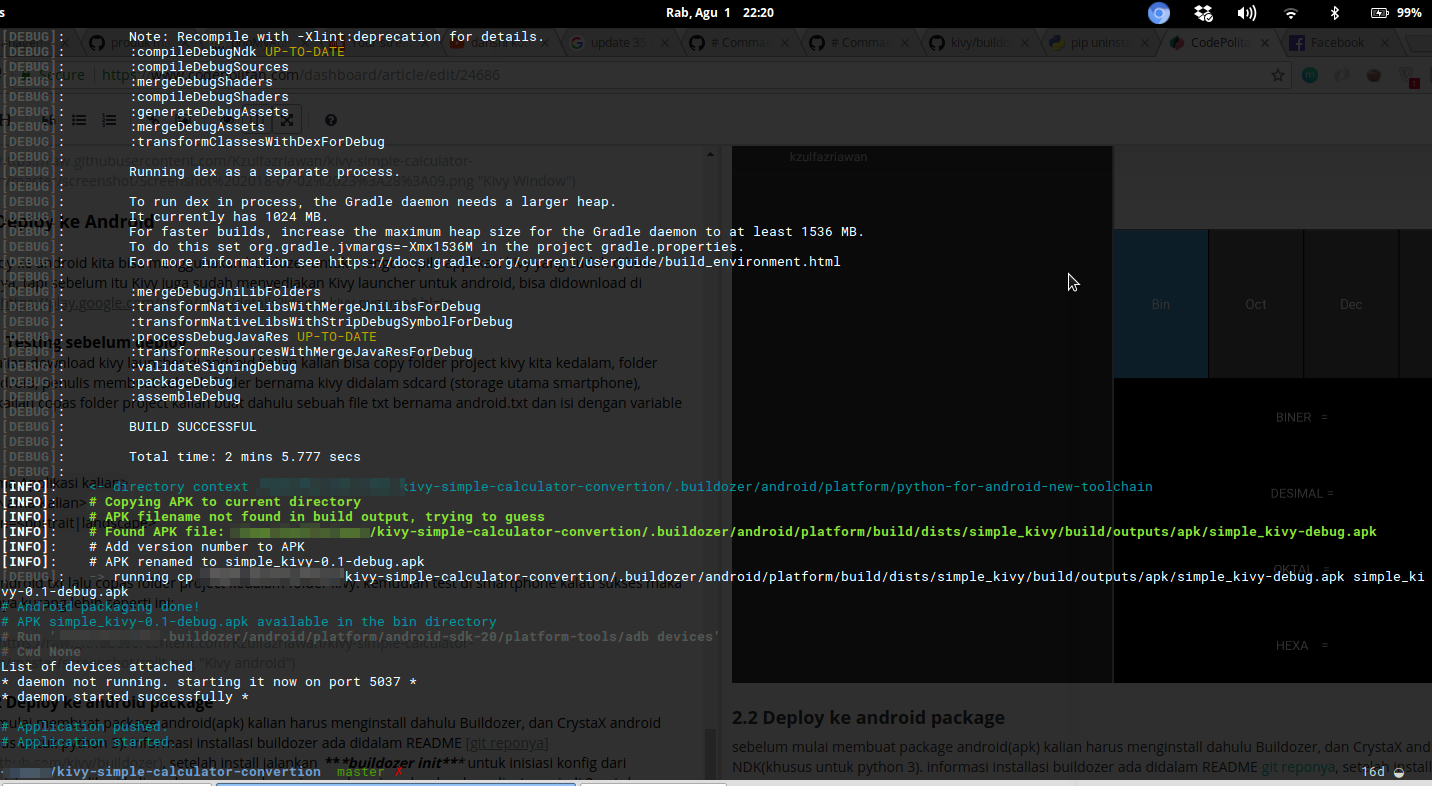This screenshot has height=786, width=1432.
Task: Toggle fullscreen icon in editor toolbar
Action: tap(286, 120)
